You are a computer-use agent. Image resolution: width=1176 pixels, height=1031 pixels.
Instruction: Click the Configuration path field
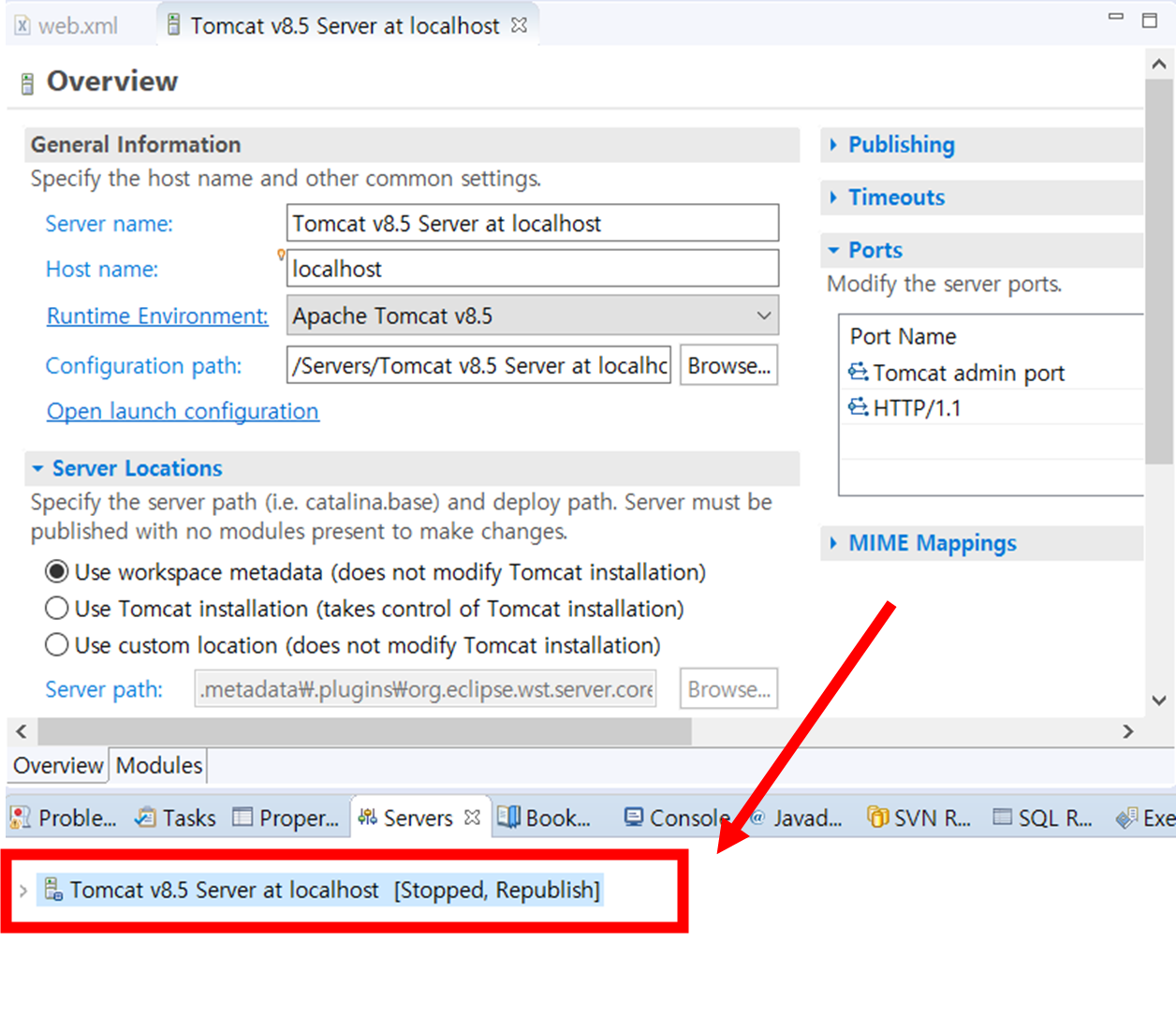[x=478, y=365]
